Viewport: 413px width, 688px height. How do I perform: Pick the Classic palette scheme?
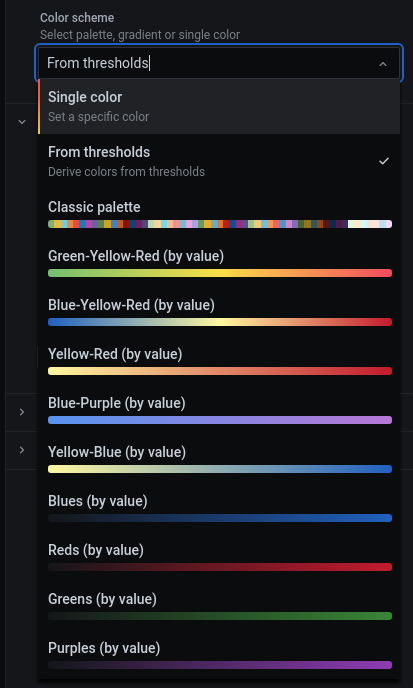coord(219,214)
